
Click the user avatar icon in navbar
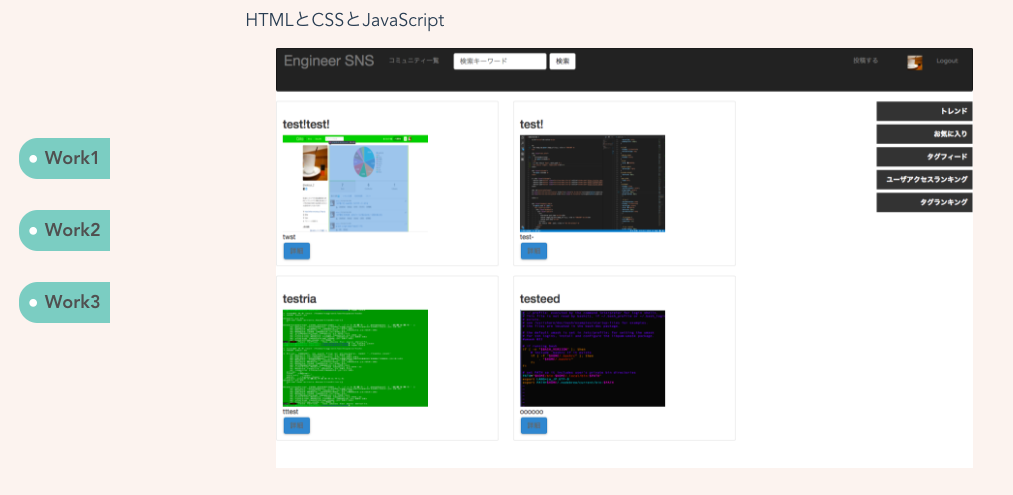tap(914, 62)
